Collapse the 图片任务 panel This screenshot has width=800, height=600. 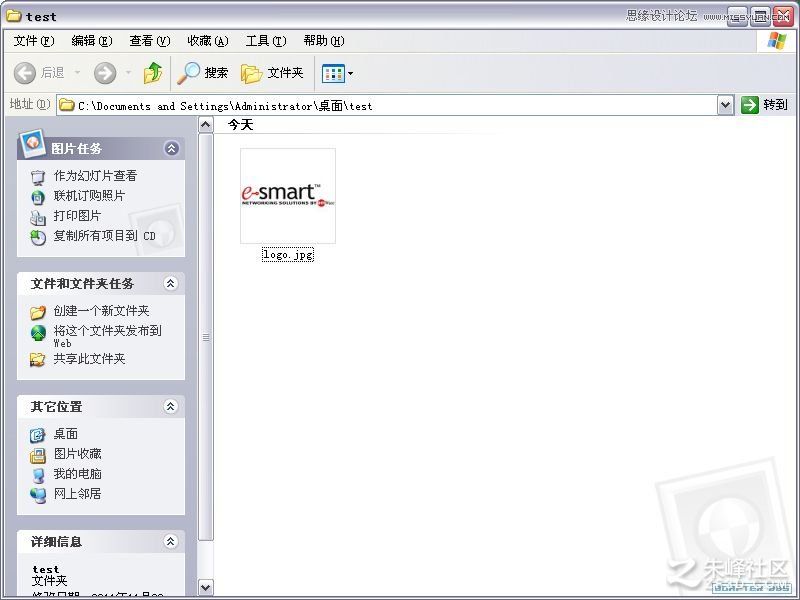point(171,148)
